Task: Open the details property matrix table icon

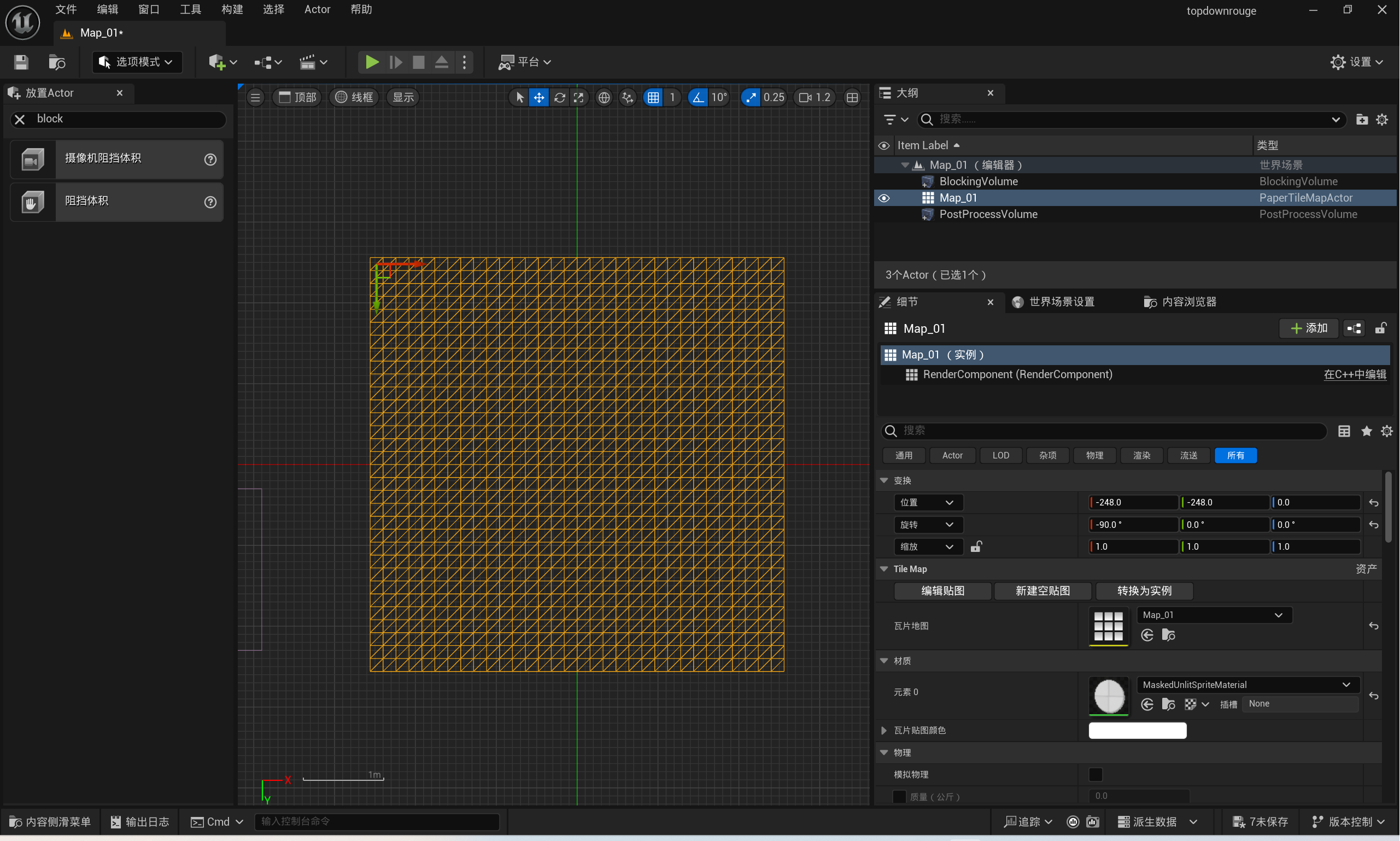Action: [x=1344, y=431]
